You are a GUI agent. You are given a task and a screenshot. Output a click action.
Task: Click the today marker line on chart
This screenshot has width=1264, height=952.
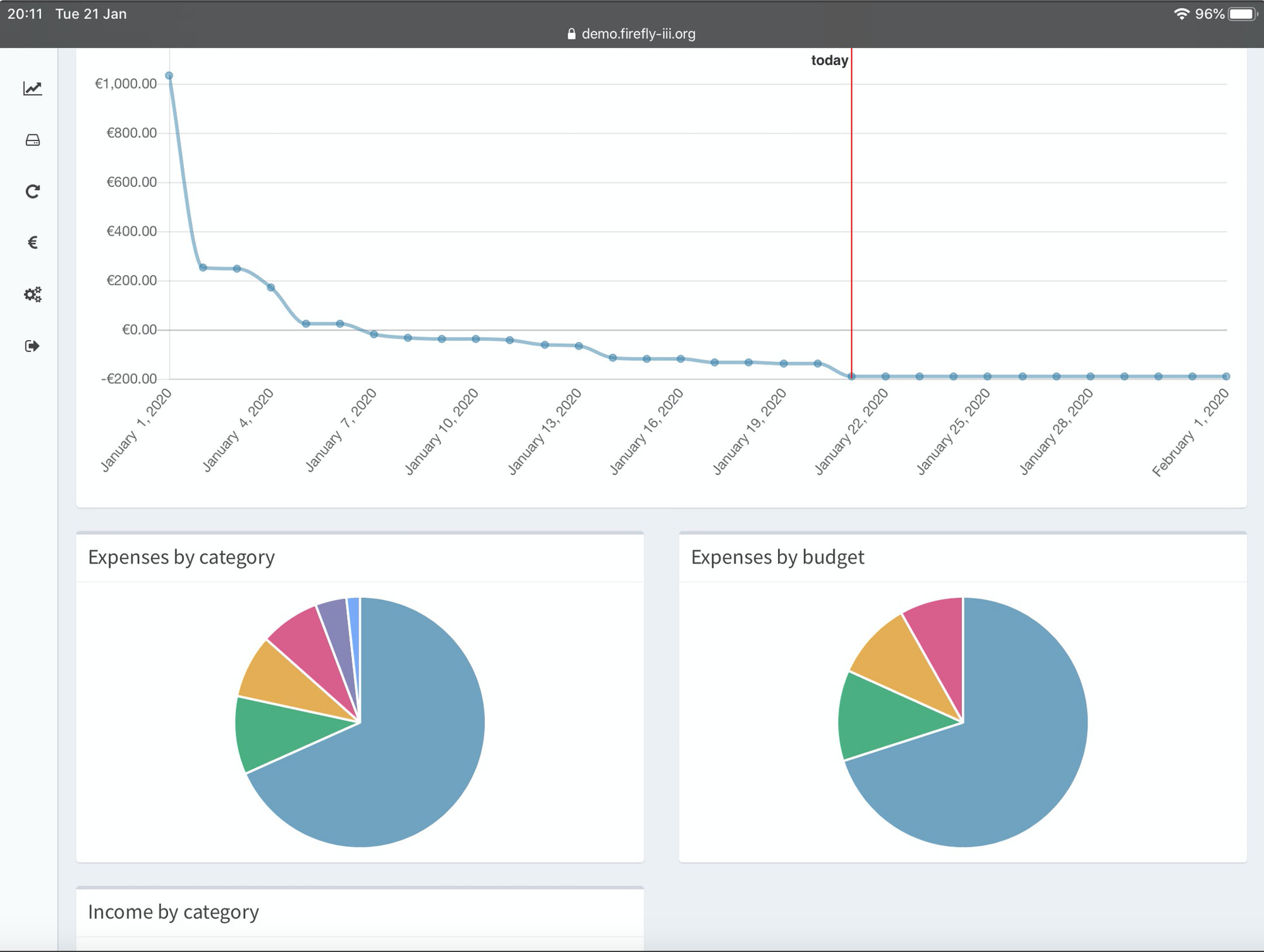pyautogui.click(x=851, y=215)
